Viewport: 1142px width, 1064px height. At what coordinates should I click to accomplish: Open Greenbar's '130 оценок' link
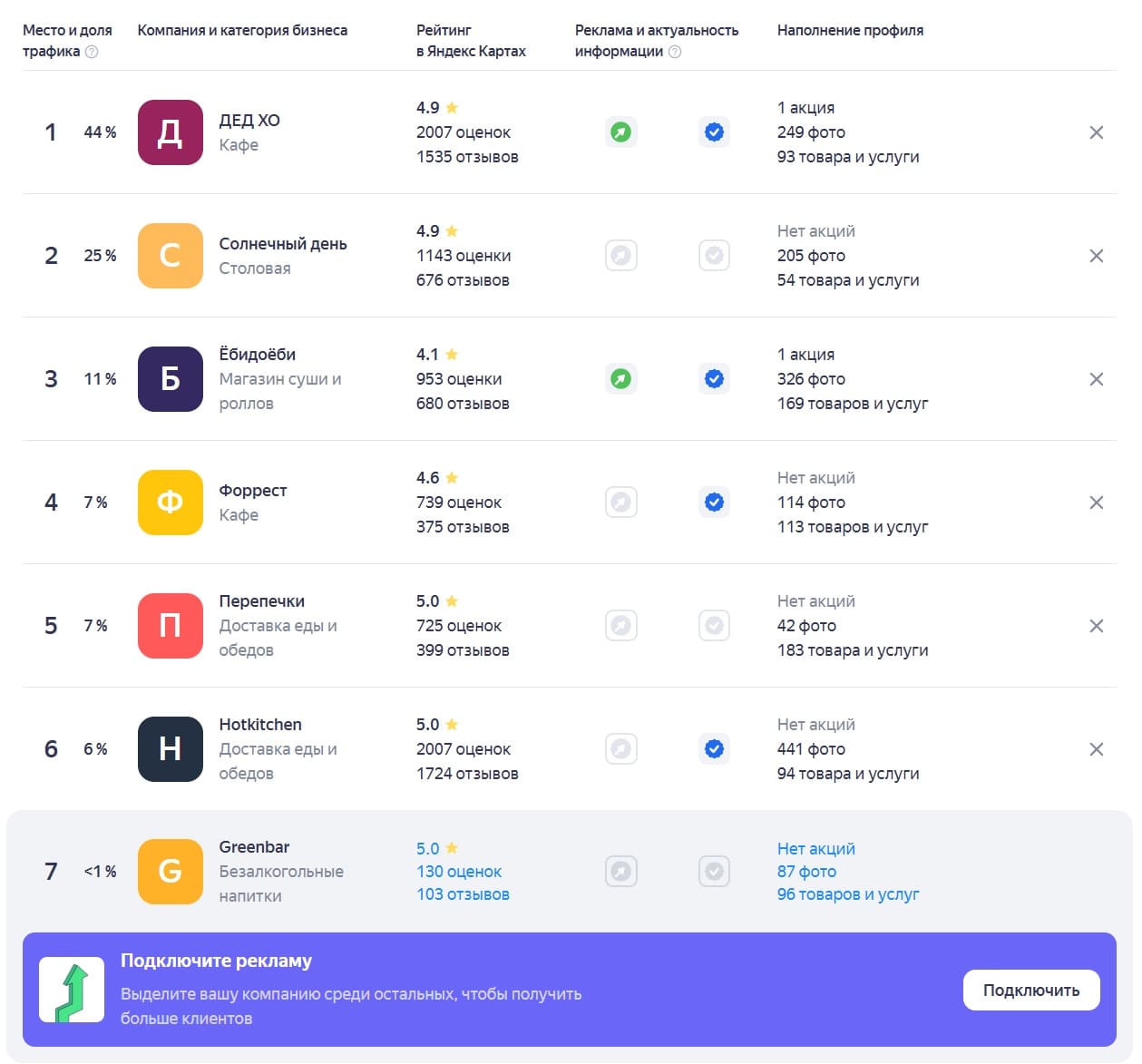click(459, 872)
